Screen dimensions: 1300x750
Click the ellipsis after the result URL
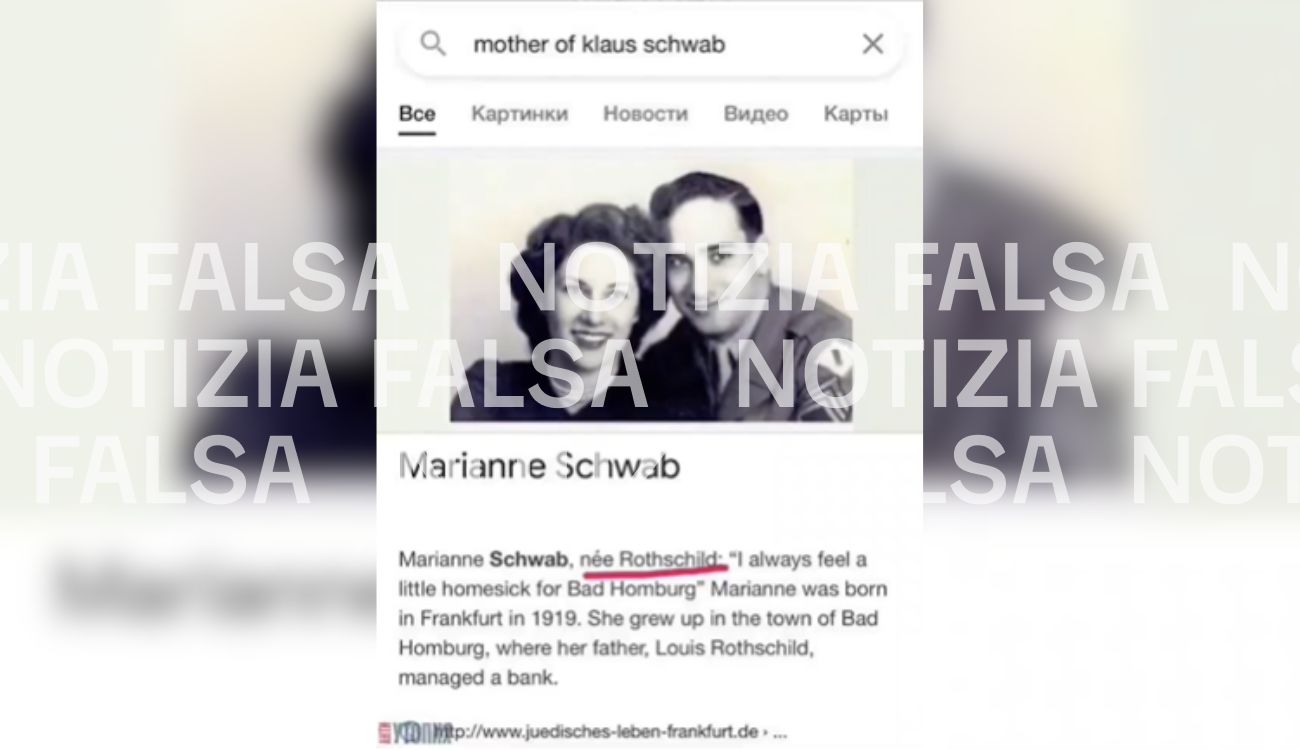781,734
